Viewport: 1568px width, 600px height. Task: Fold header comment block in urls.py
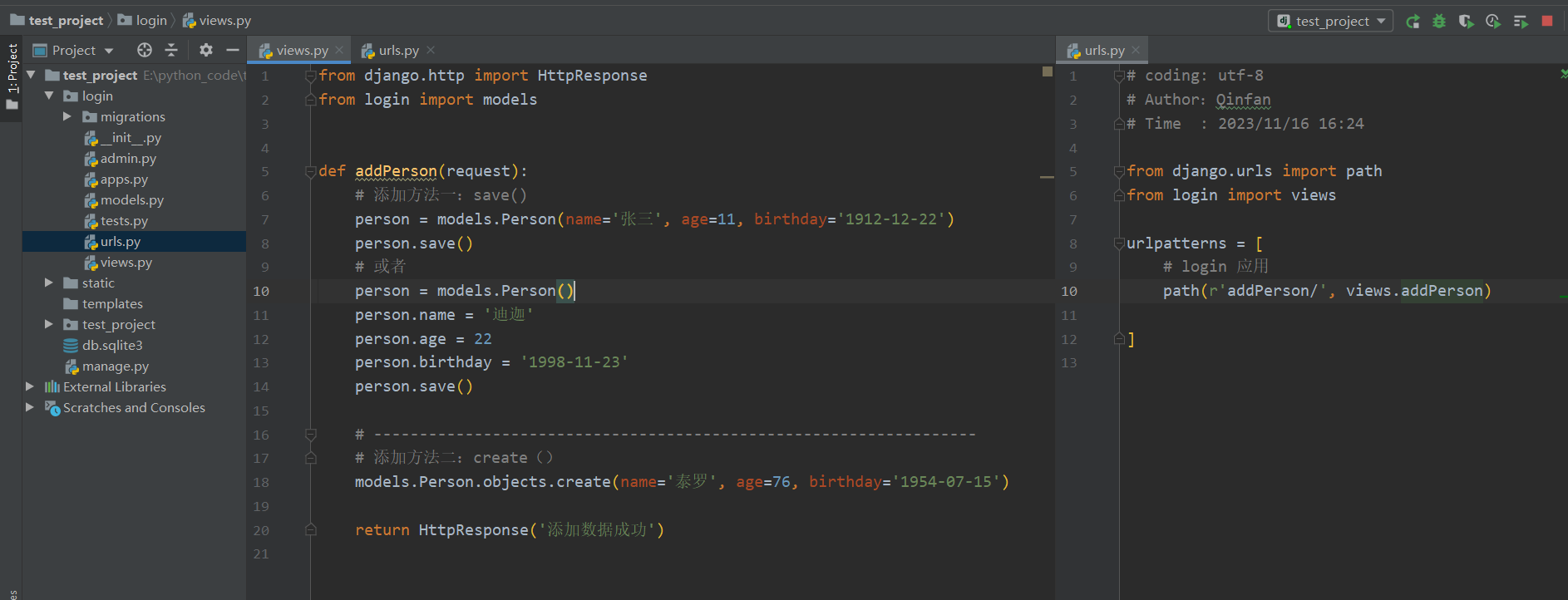[1119, 76]
